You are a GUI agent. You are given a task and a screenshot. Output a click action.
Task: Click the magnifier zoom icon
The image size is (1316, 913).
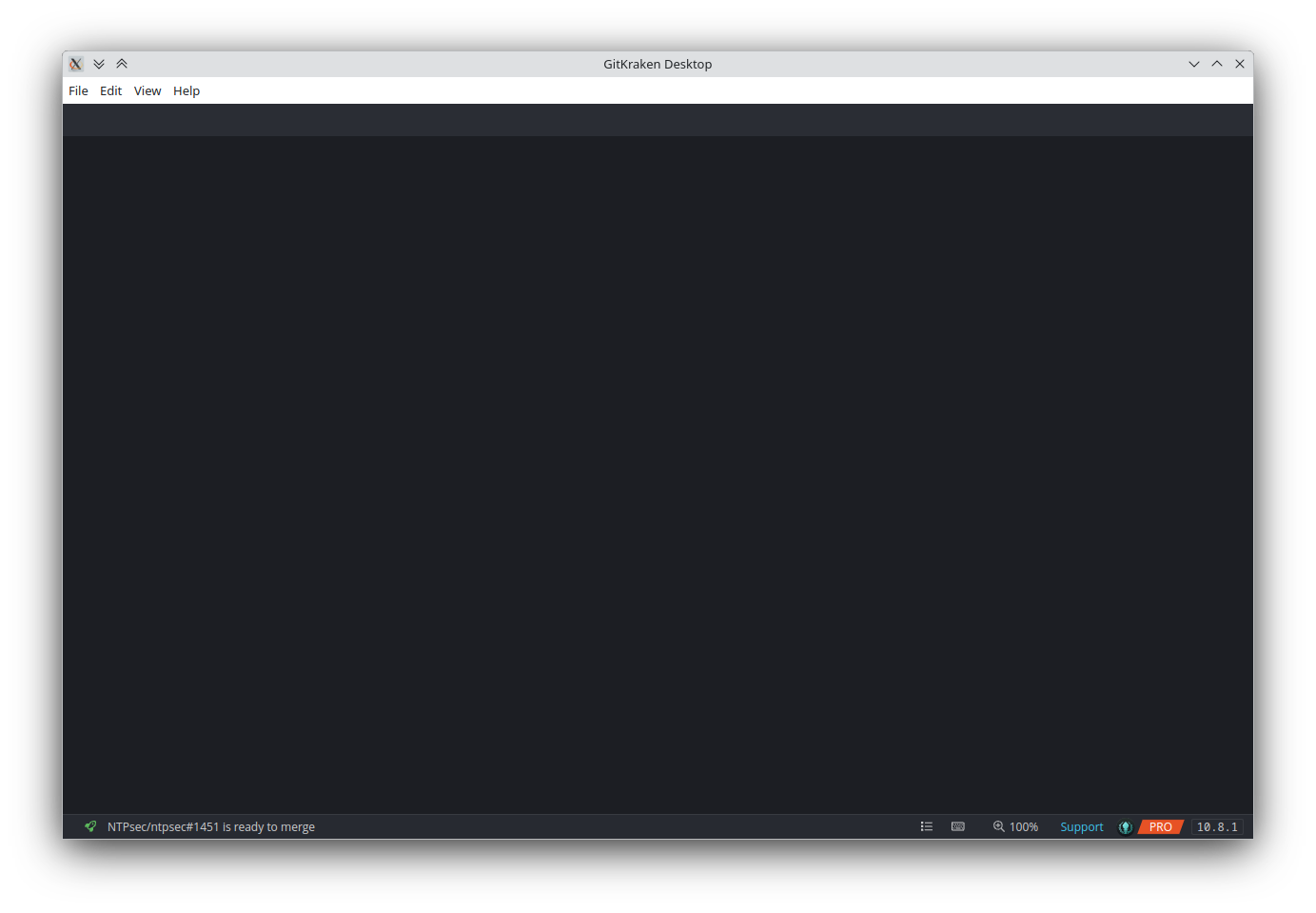coord(998,826)
